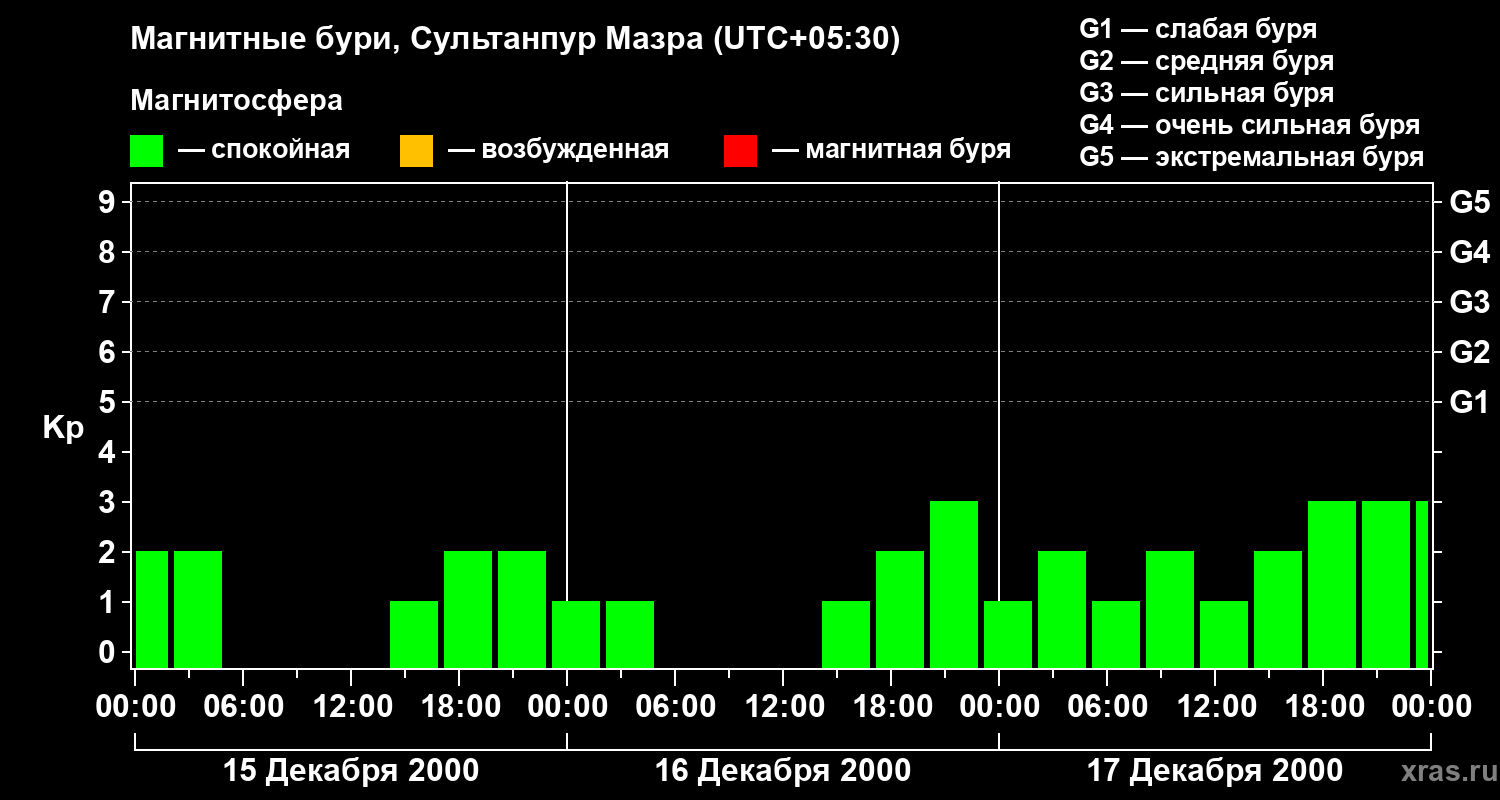This screenshot has height=800, width=1500.
Task: Click the red 'магнитная буря' legend swatch
Action: coord(740,151)
